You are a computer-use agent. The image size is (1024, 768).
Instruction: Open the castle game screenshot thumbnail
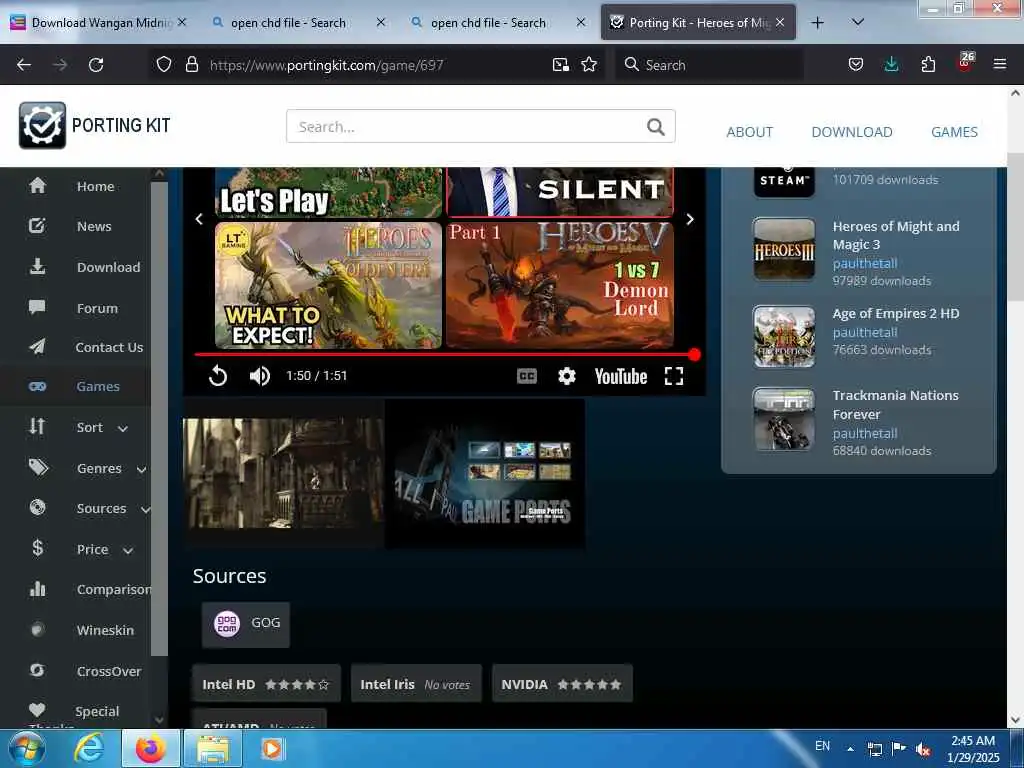(283, 473)
